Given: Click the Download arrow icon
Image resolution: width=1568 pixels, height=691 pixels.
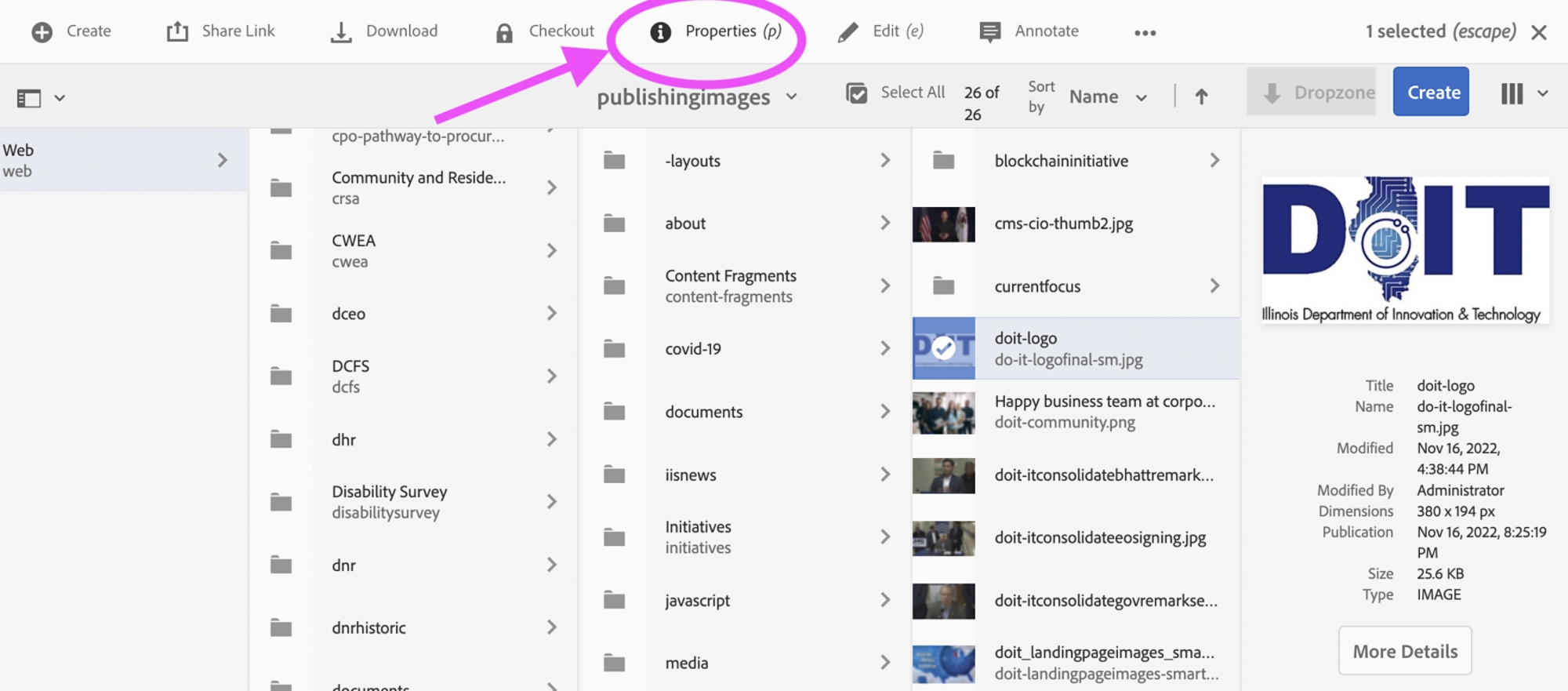Looking at the screenshot, I should click(x=341, y=32).
